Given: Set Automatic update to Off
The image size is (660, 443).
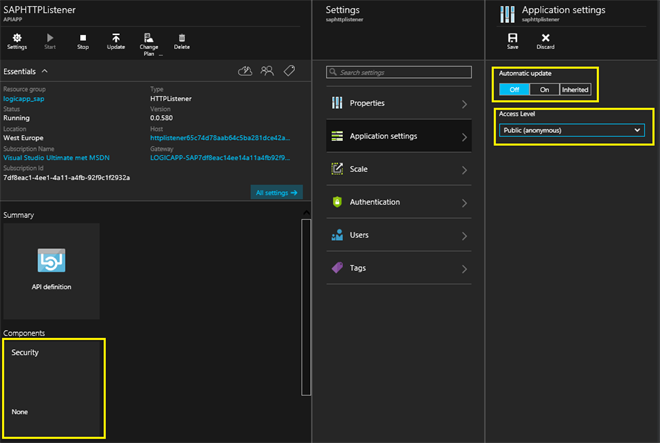Looking at the screenshot, I should [514, 89].
